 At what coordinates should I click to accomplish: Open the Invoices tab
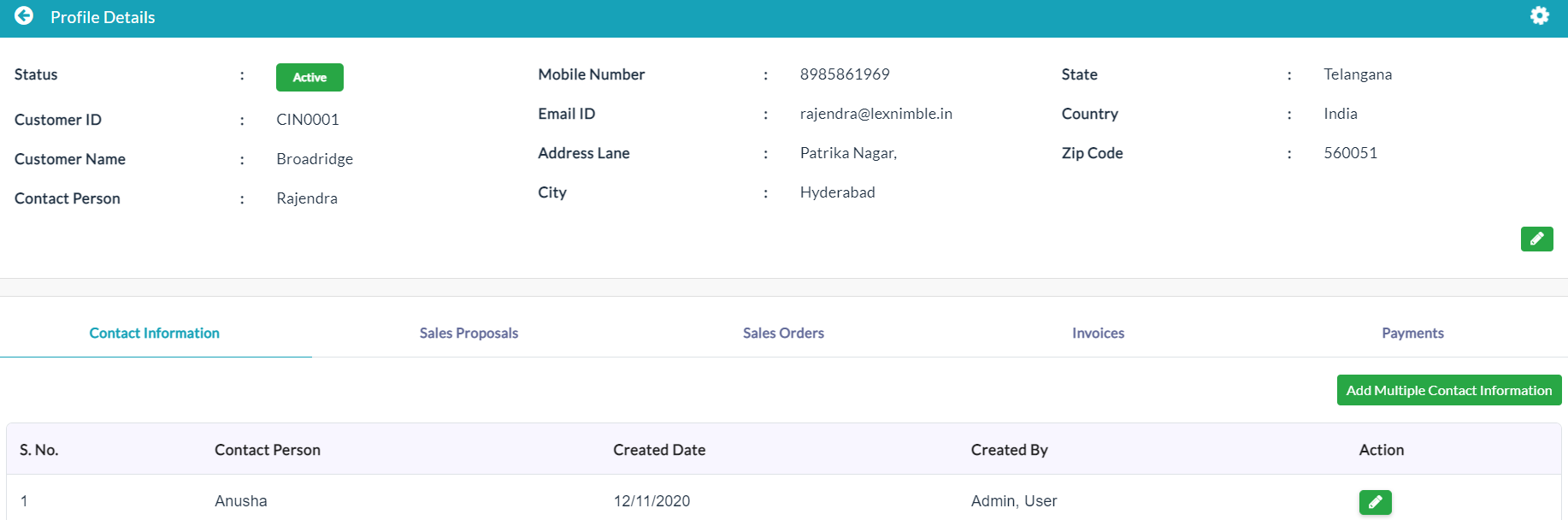tap(1098, 334)
